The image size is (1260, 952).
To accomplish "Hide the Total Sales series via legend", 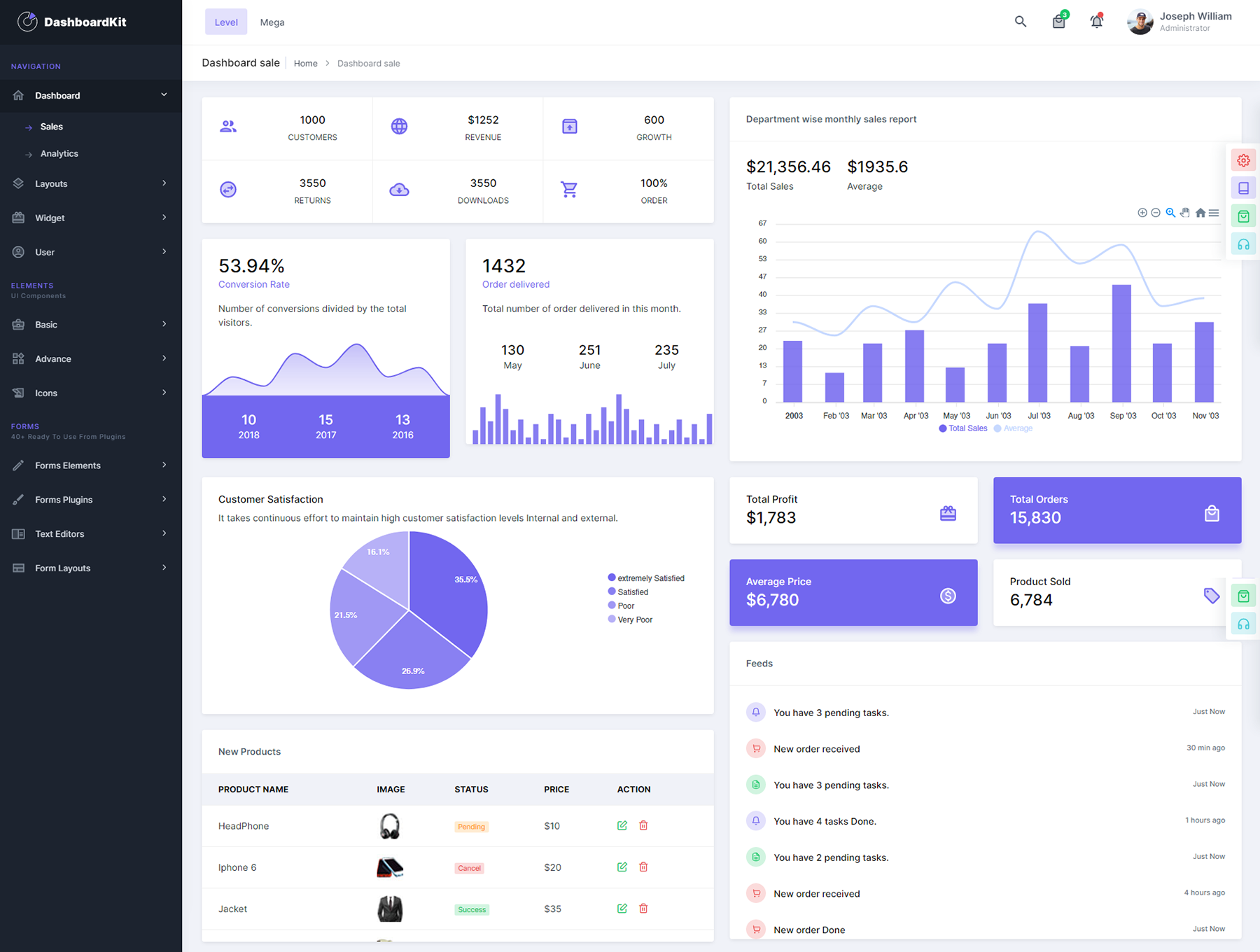I will (x=963, y=428).
